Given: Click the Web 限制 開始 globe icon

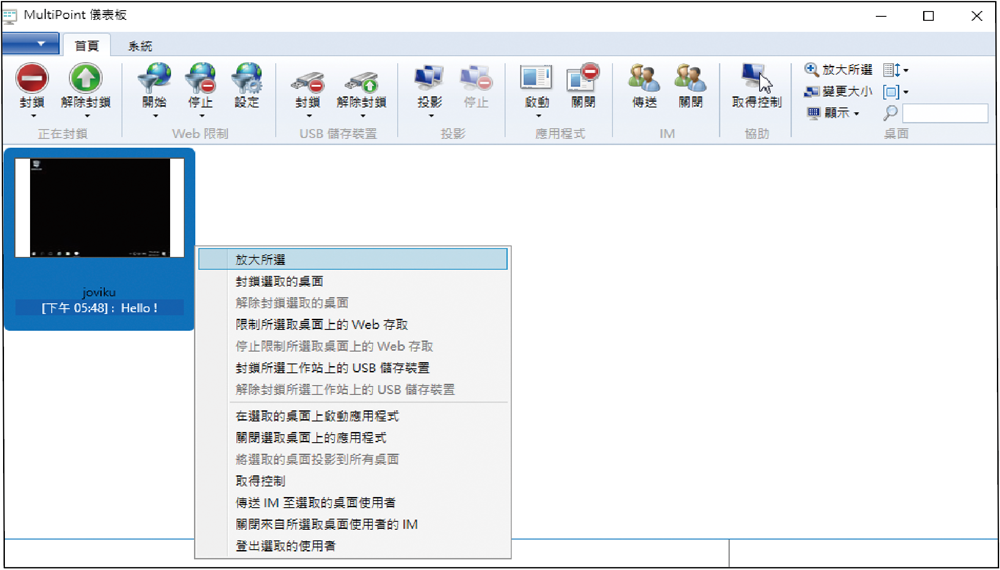Looking at the screenshot, I should click(154, 78).
